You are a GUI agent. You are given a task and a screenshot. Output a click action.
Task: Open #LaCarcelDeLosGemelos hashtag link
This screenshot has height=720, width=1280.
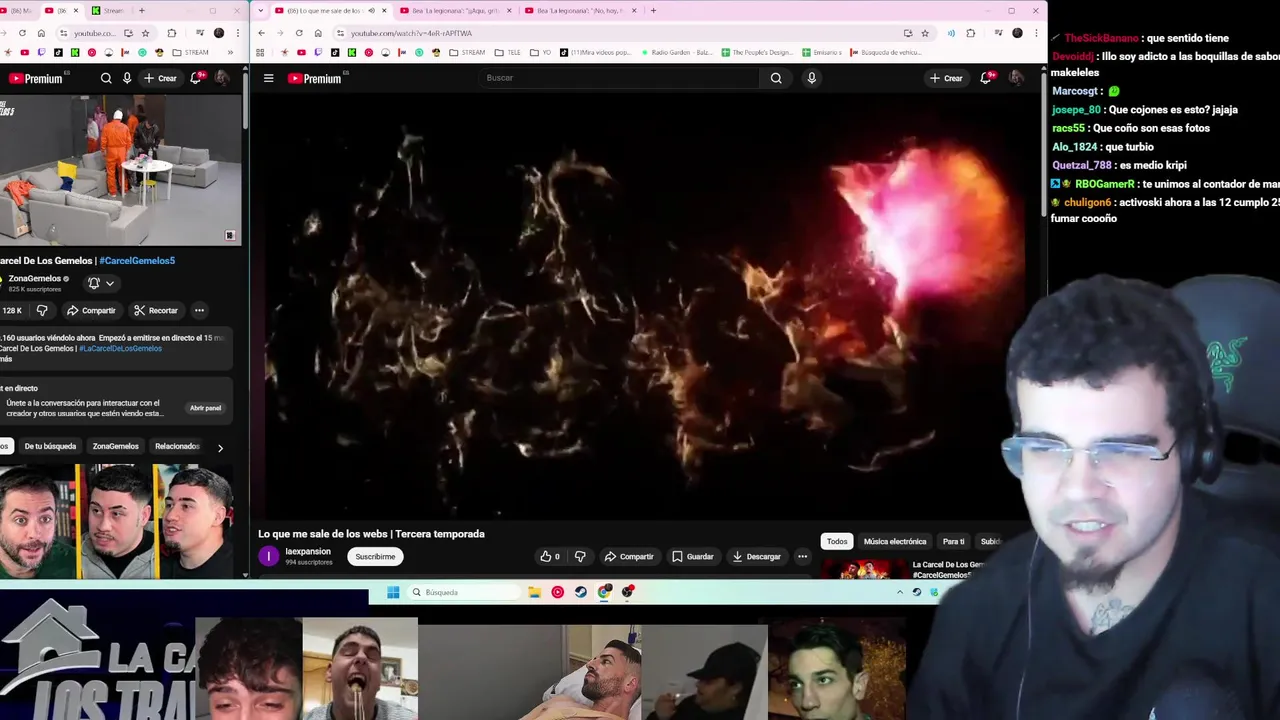coord(120,349)
